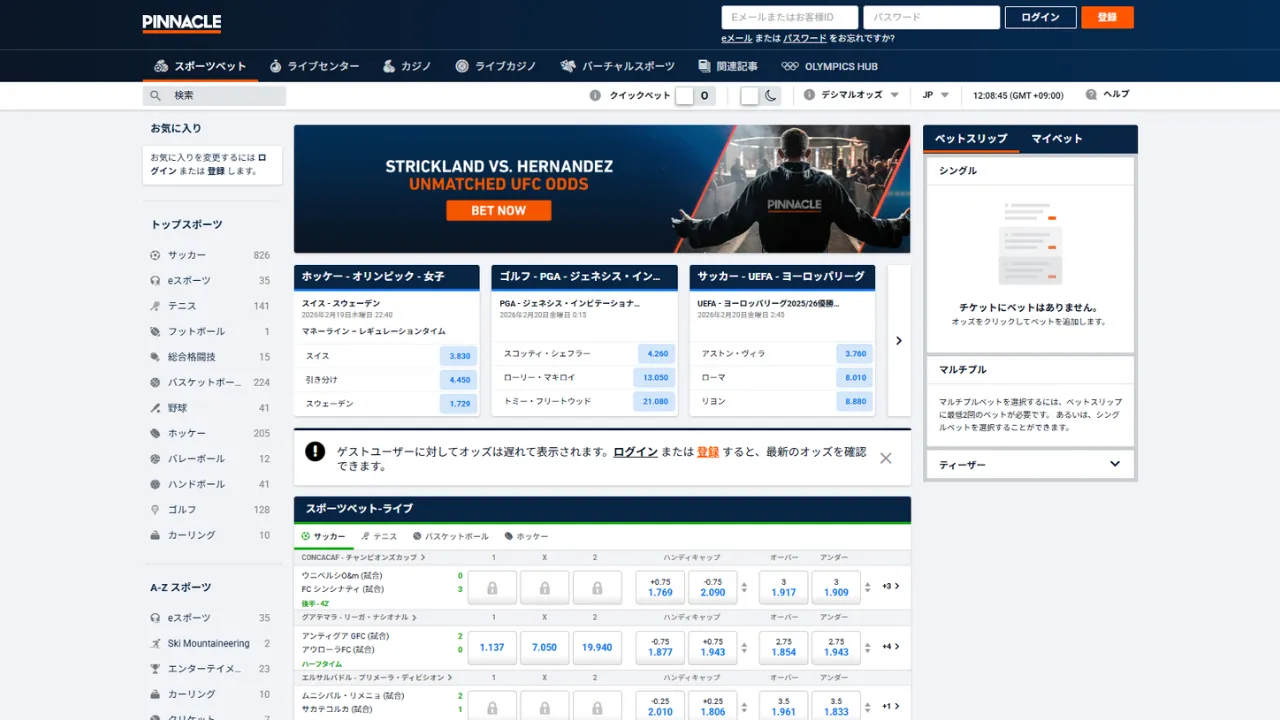The width and height of the screenshot is (1280, 720).
Task: Open the help question mark icon
Action: [x=1091, y=95]
